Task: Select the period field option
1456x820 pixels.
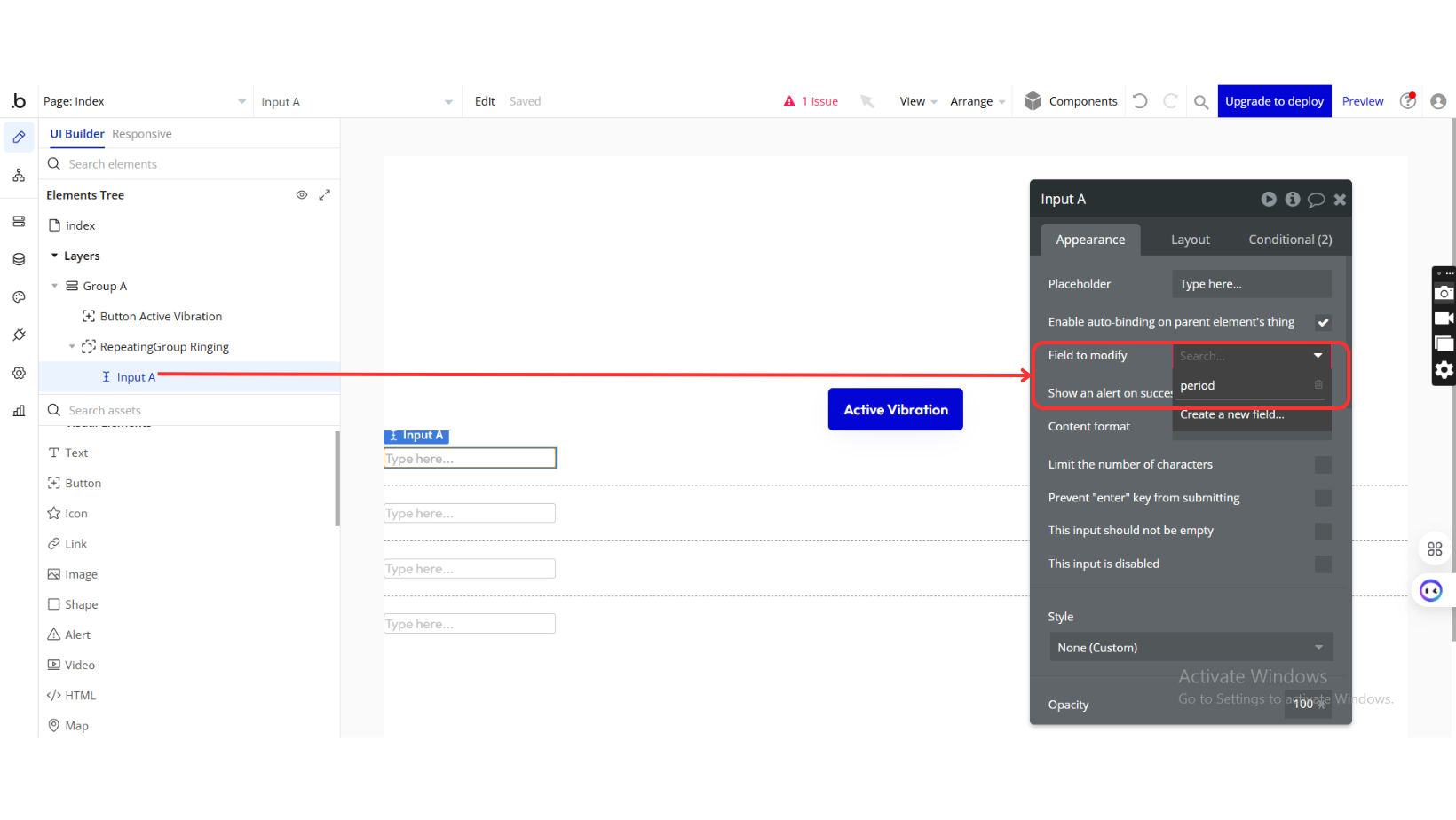Action: 1198,386
